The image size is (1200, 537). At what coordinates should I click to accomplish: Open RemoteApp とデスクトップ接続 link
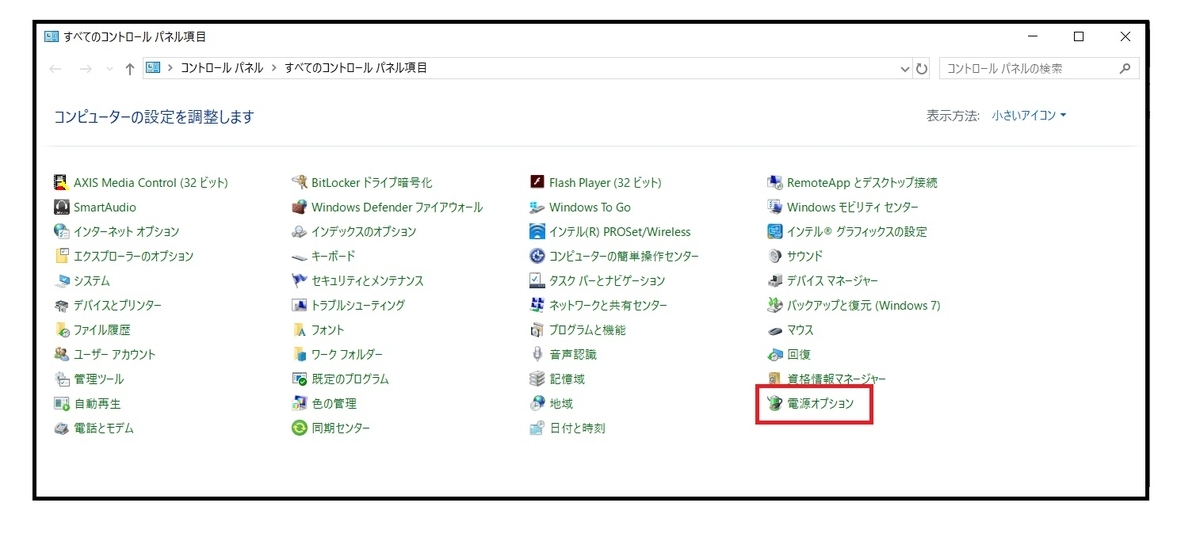(862, 183)
